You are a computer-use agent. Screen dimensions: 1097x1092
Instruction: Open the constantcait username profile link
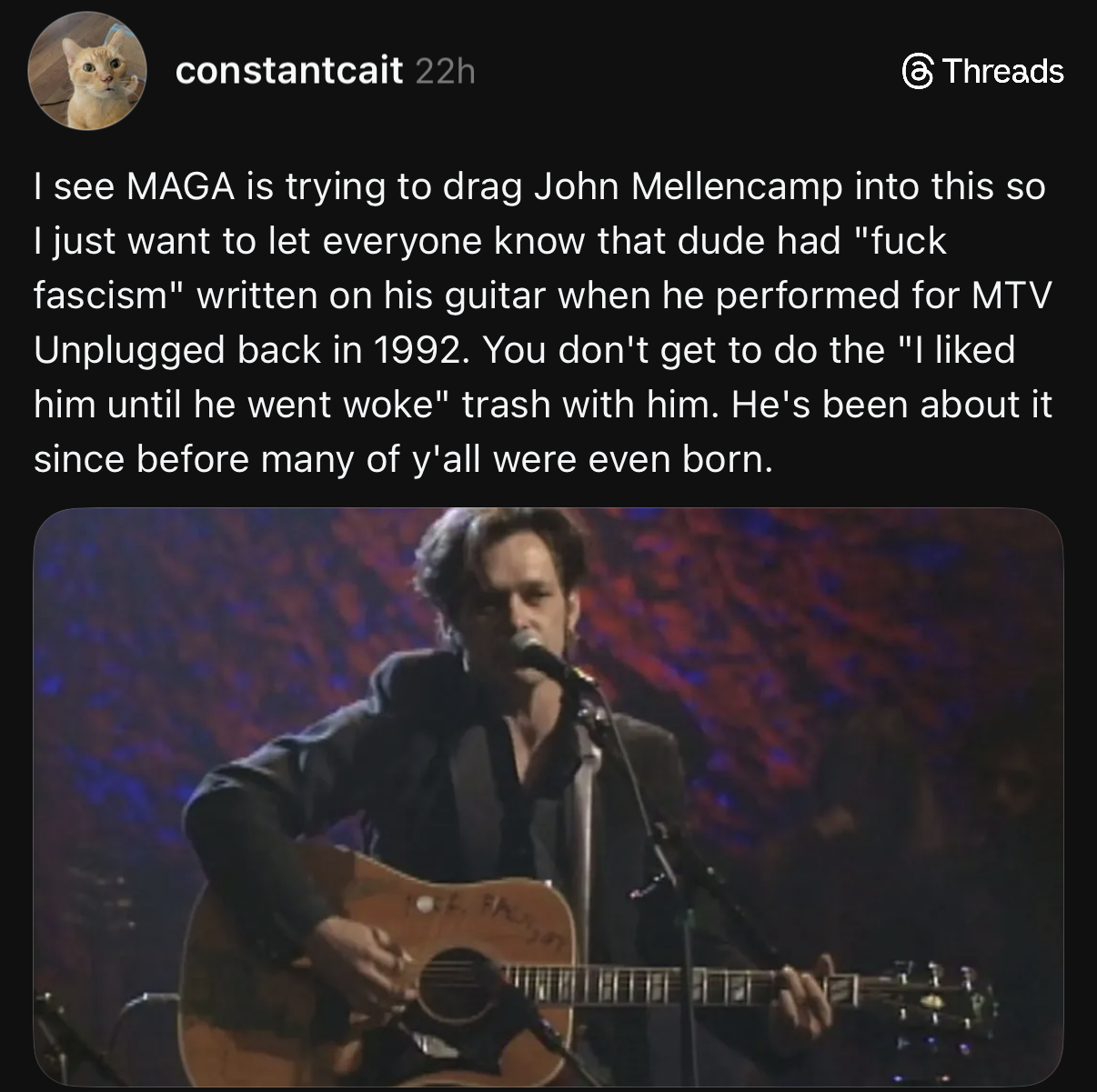[288, 71]
